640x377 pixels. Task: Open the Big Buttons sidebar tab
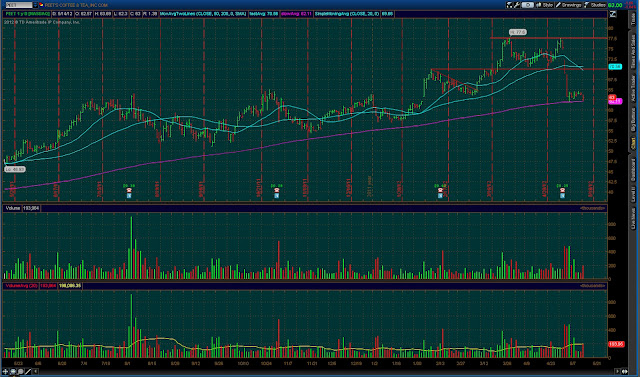tap(633, 120)
